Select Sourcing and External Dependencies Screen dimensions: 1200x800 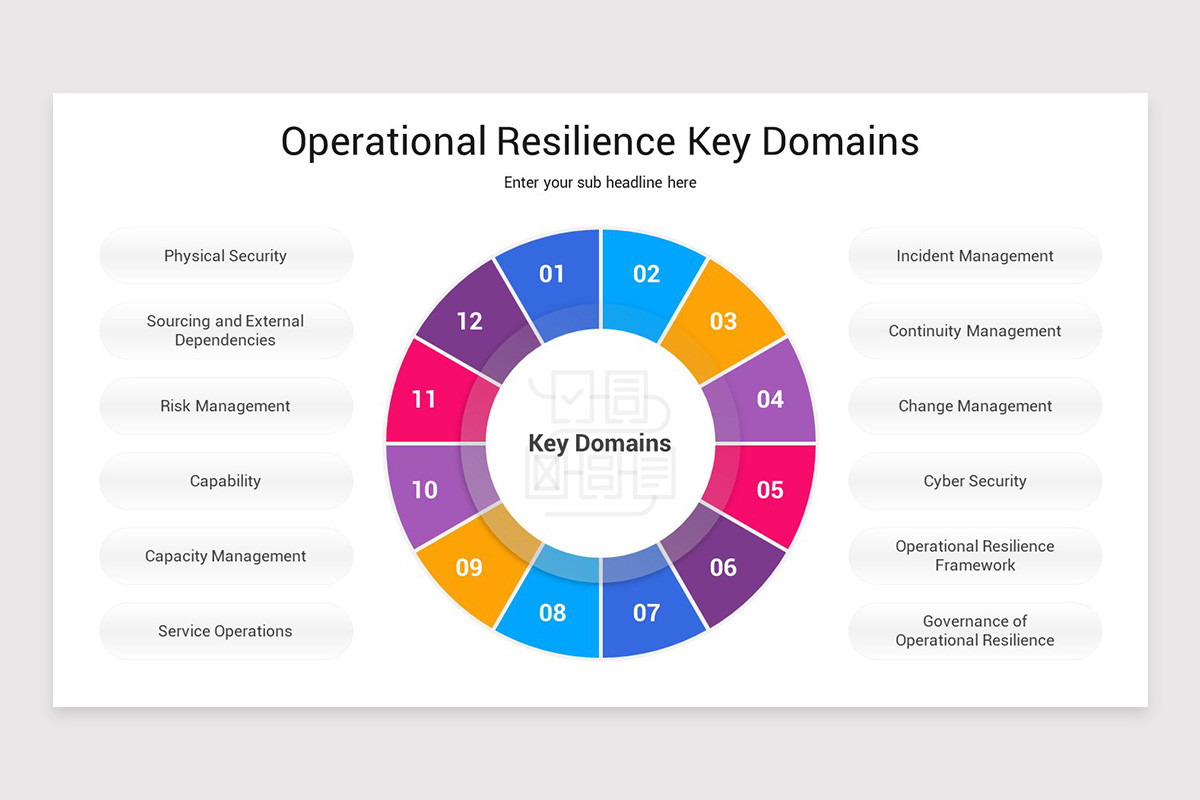coord(226,331)
